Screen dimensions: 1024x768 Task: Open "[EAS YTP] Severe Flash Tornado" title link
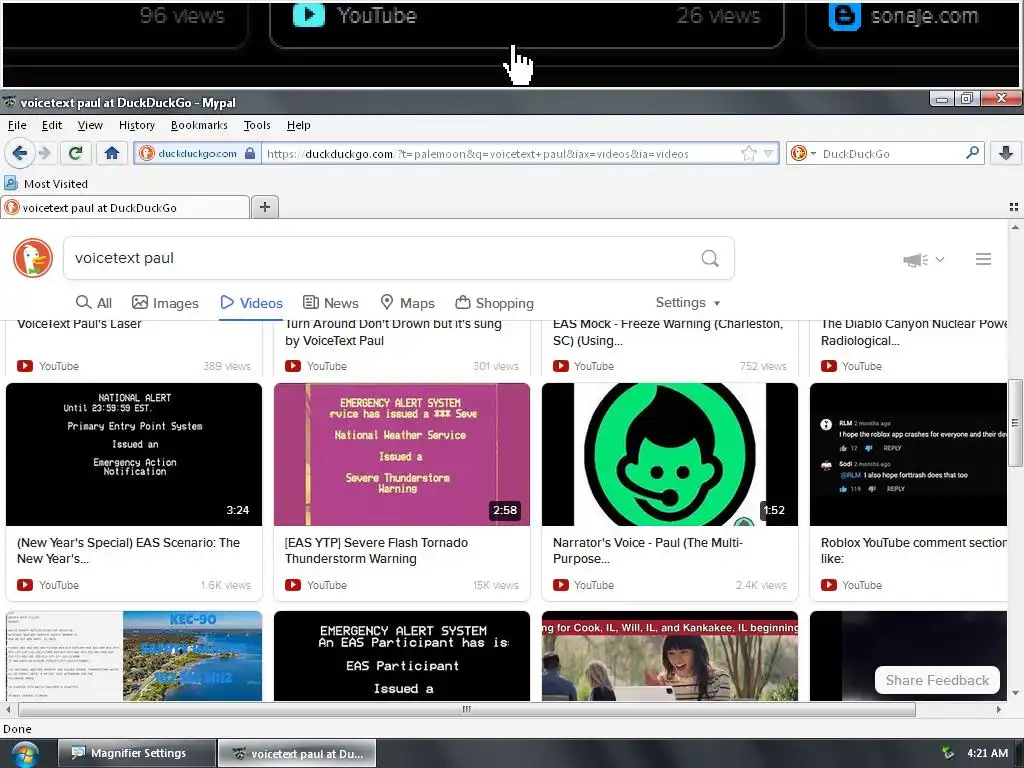pyautogui.click(x=376, y=551)
